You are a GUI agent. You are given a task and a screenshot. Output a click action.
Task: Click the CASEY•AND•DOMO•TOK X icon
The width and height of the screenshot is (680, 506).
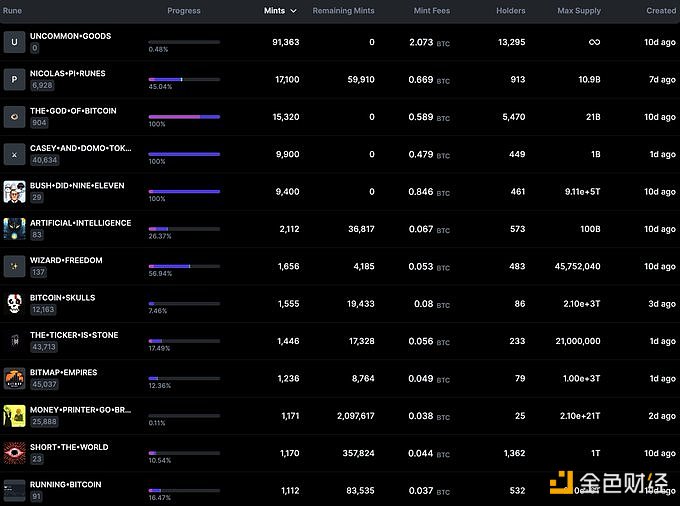14,154
